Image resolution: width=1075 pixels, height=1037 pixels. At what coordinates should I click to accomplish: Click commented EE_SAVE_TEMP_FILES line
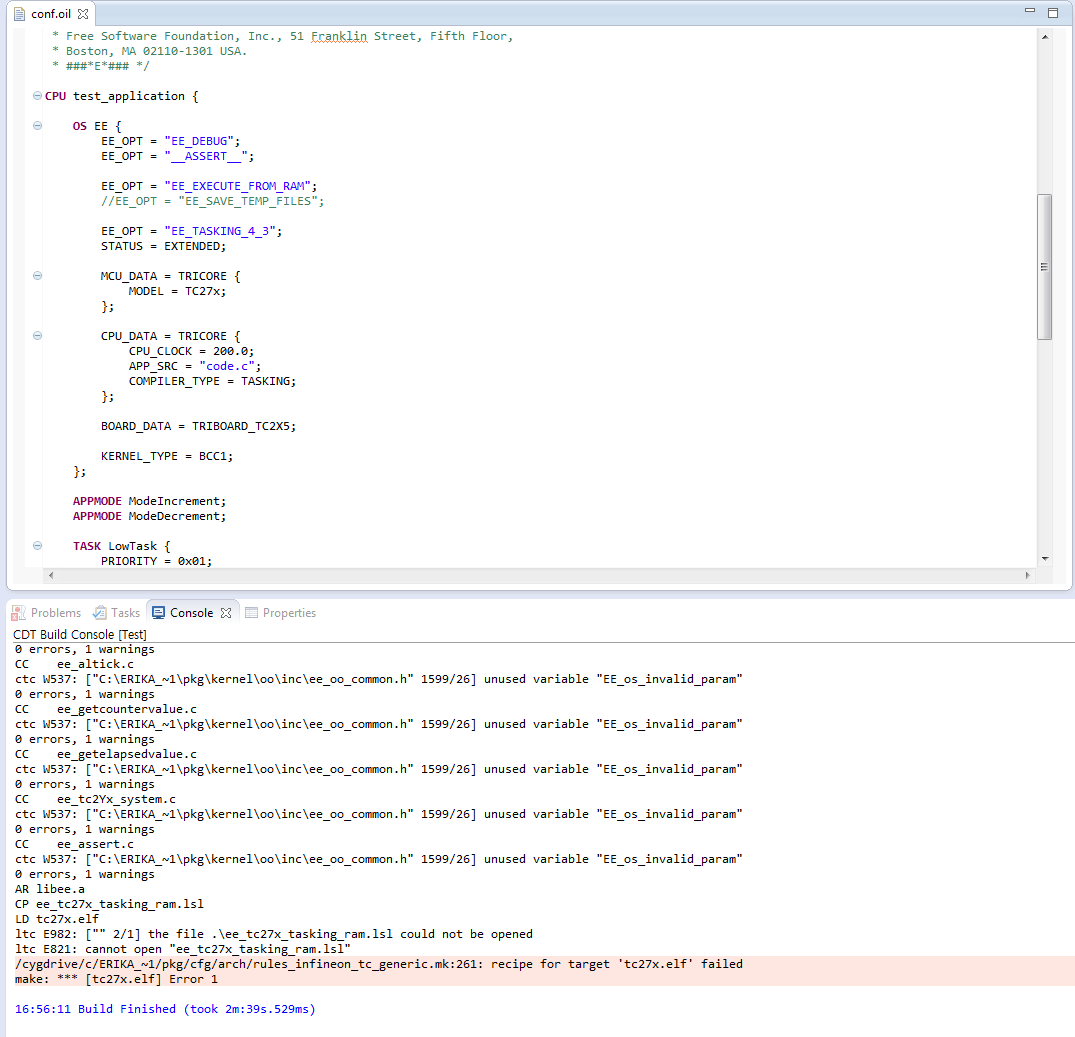(x=213, y=202)
